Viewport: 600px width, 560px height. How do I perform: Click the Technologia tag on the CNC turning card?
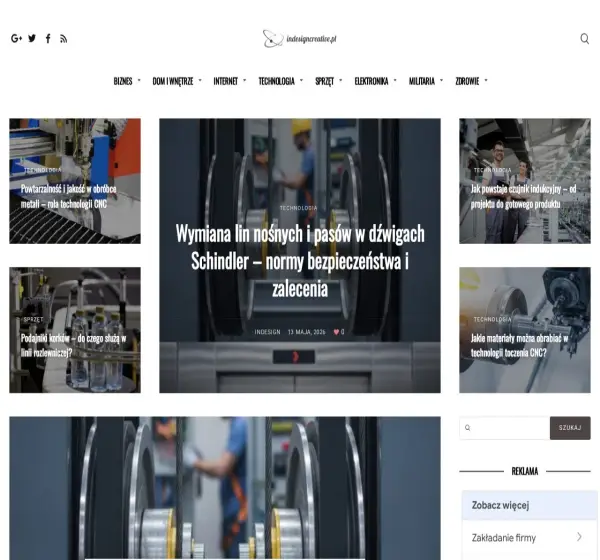[492, 319]
